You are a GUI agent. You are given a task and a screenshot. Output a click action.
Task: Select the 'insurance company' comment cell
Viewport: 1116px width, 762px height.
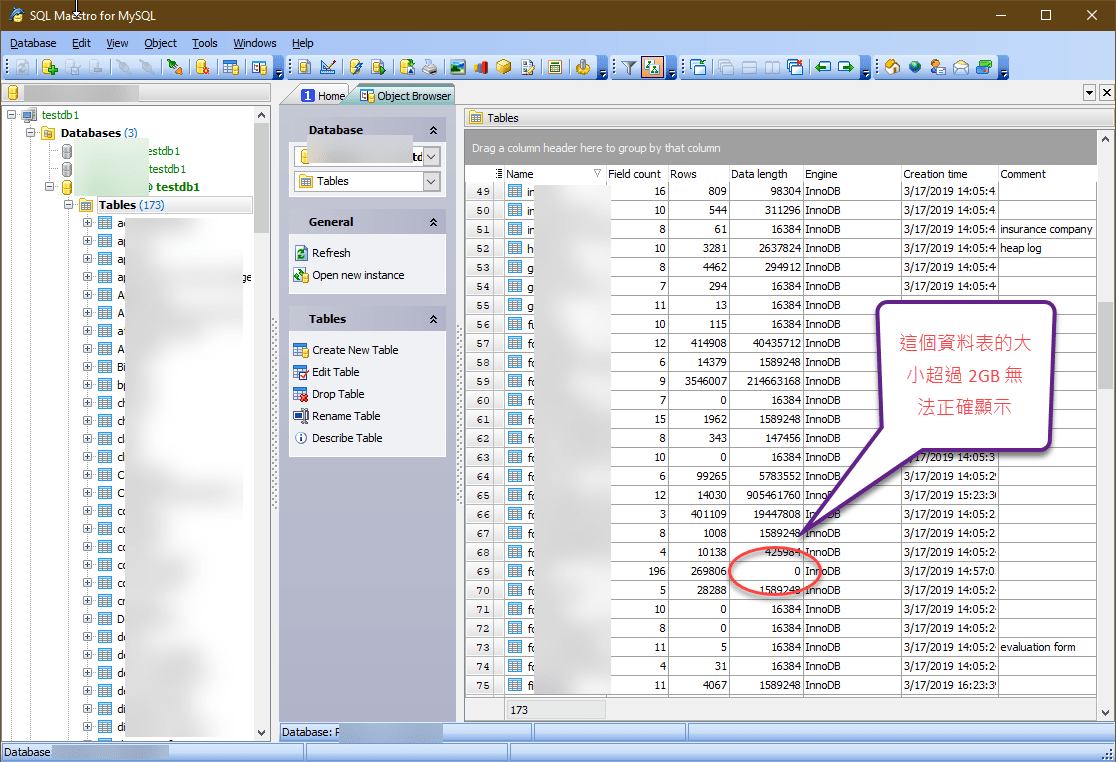pyautogui.click(x=1046, y=229)
